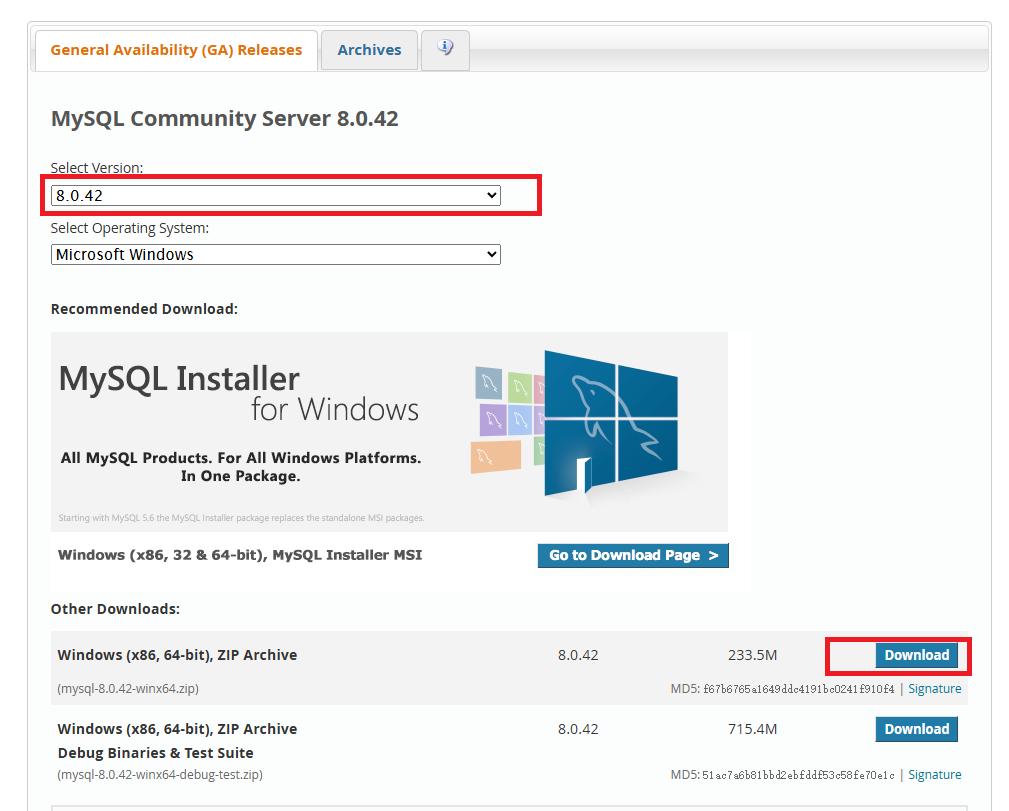Click the Windows dolphin logo in banner
This screenshot has width=1009, height=811.
click(x=610, y=424)
